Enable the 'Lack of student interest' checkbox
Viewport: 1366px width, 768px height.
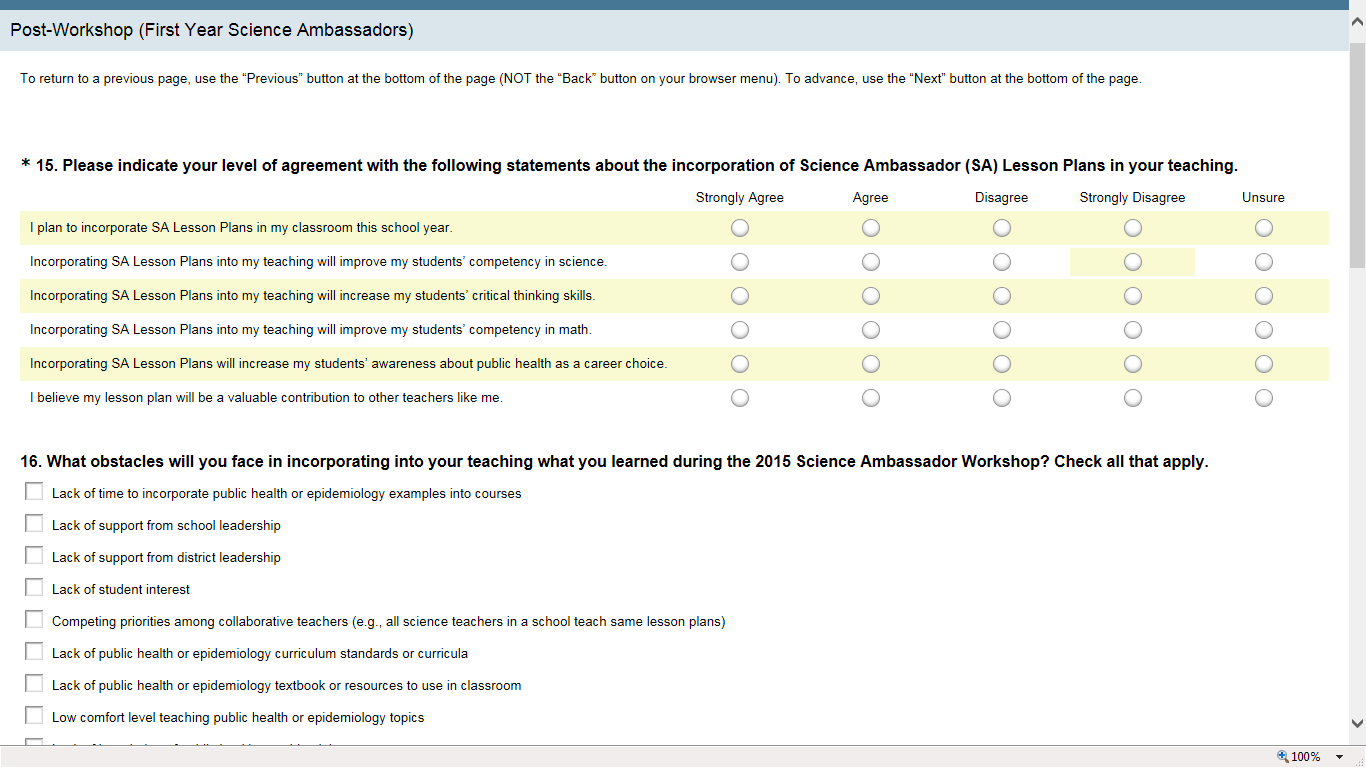pos(34,588)
